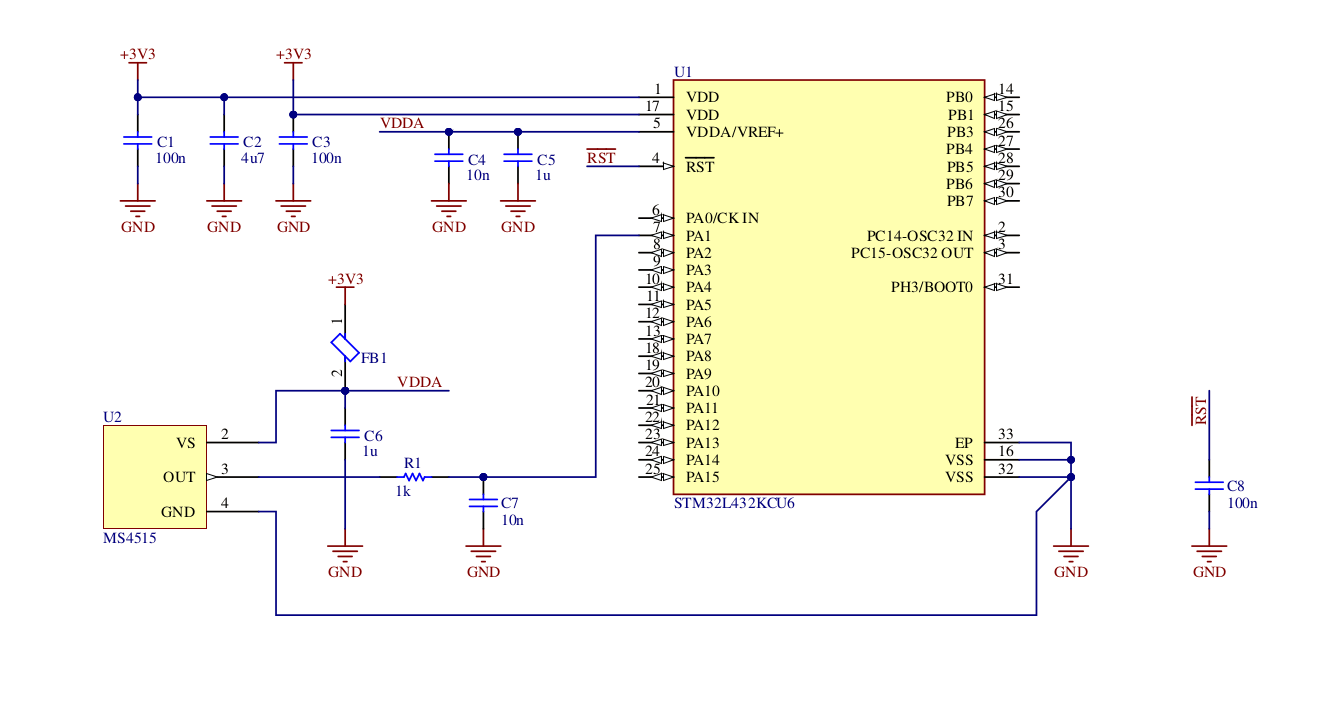Image resolution: width=1321 pixels, height=727 pixels.
Task: Click the R1 designator label
Action: tap(412, 463)
